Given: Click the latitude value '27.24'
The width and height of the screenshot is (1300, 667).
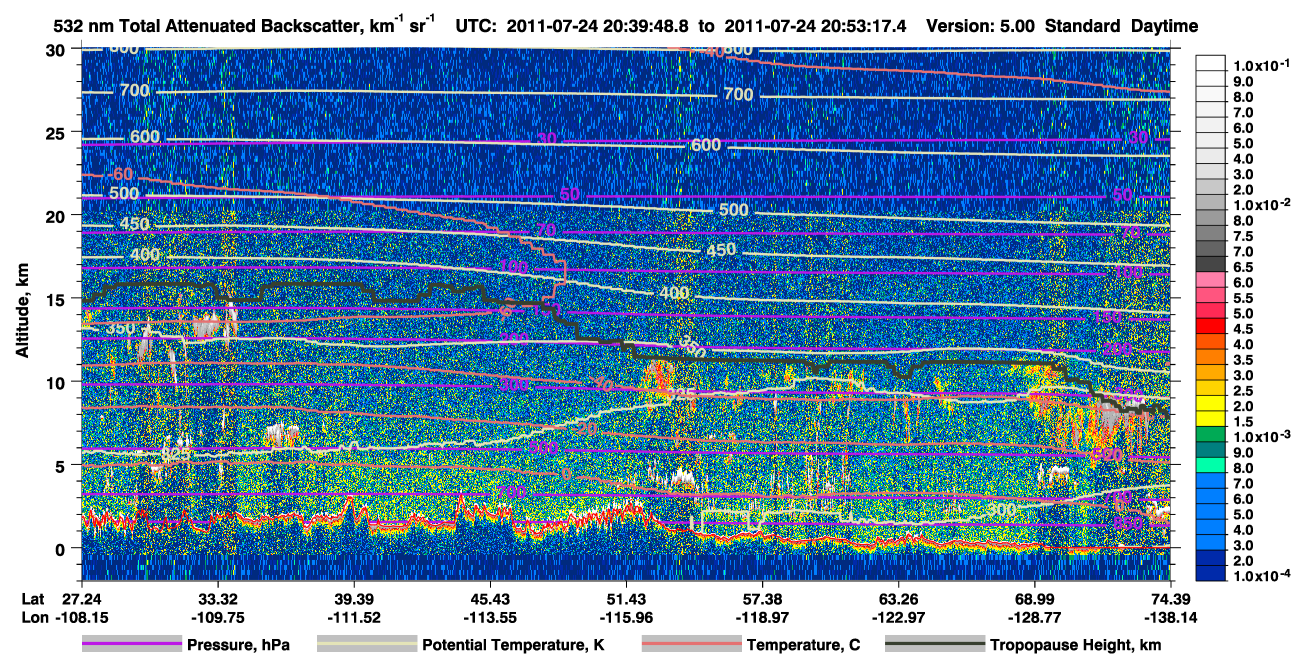Looking at the screenshot, I should [x=83, y=598].
